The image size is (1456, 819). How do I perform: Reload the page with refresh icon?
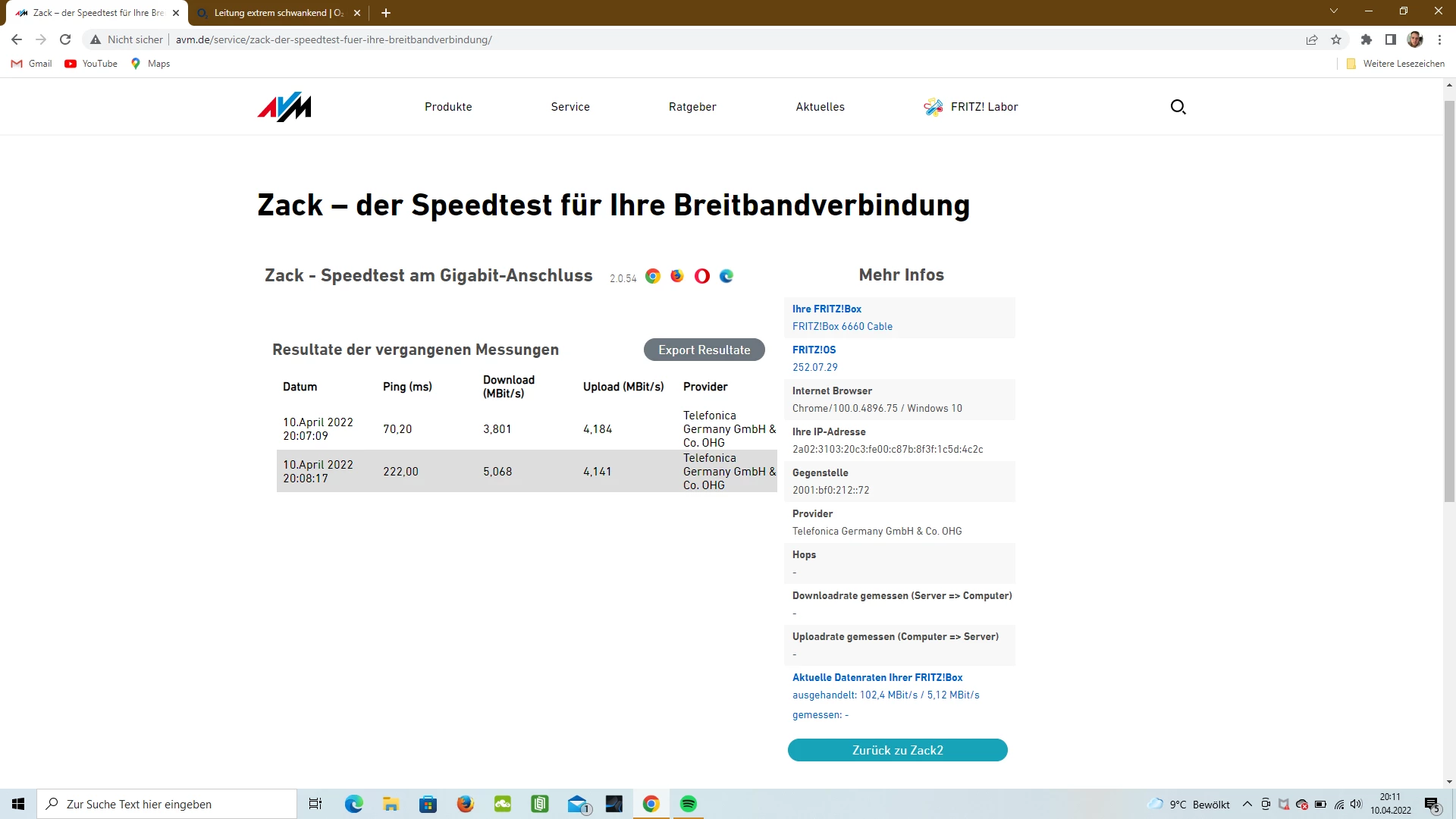65,39
